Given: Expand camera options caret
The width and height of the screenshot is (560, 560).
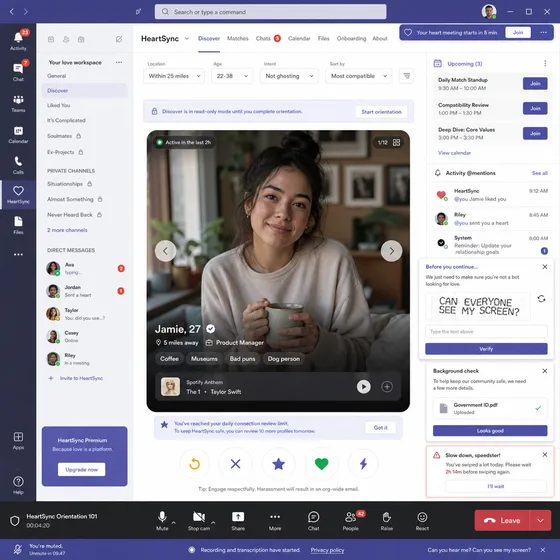Looking at the screenshot, I should point(213,522).
